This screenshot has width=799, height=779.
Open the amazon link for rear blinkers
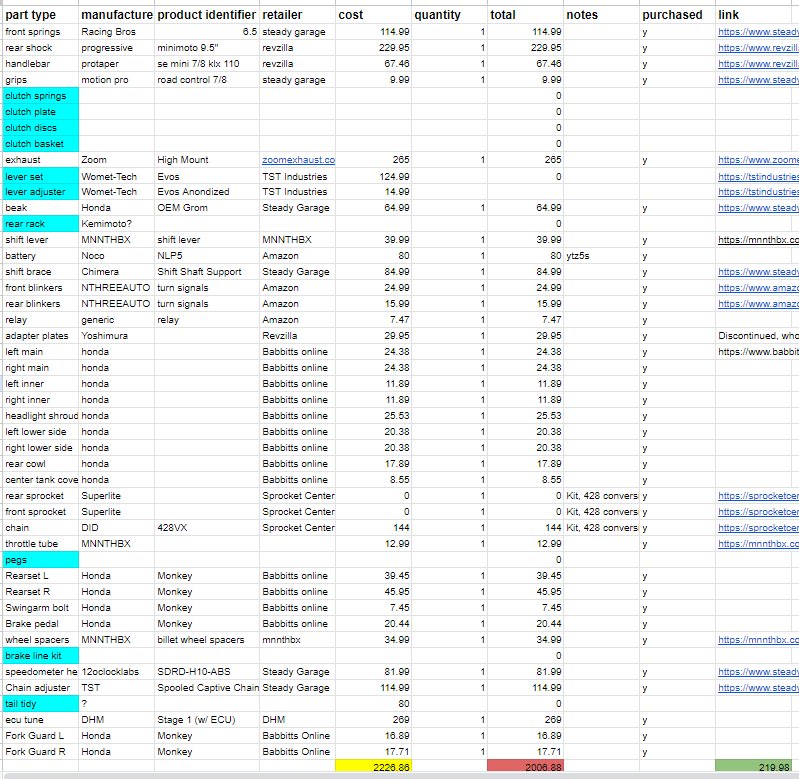(x=758, y=304)
